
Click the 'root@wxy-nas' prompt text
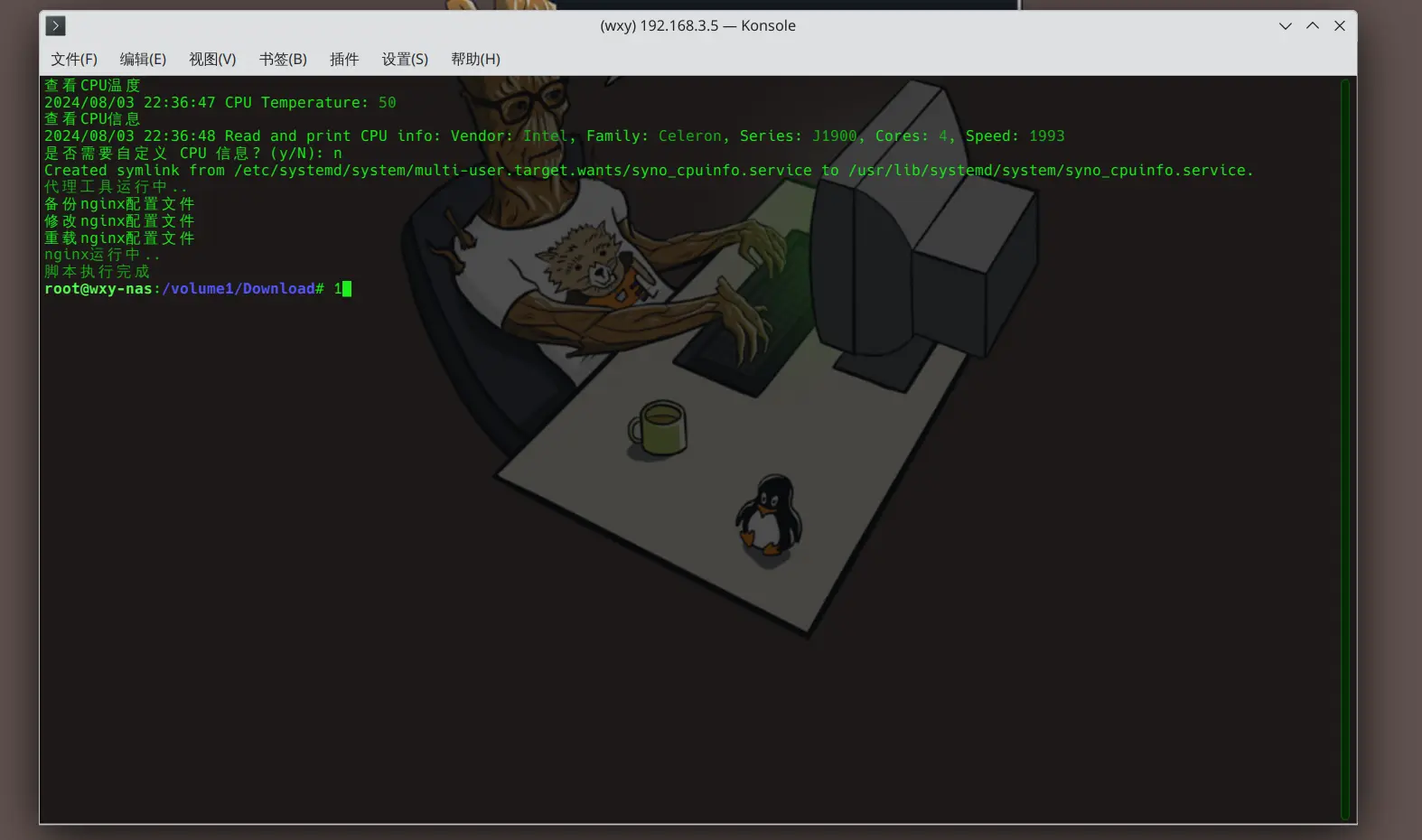pos(98,289)
